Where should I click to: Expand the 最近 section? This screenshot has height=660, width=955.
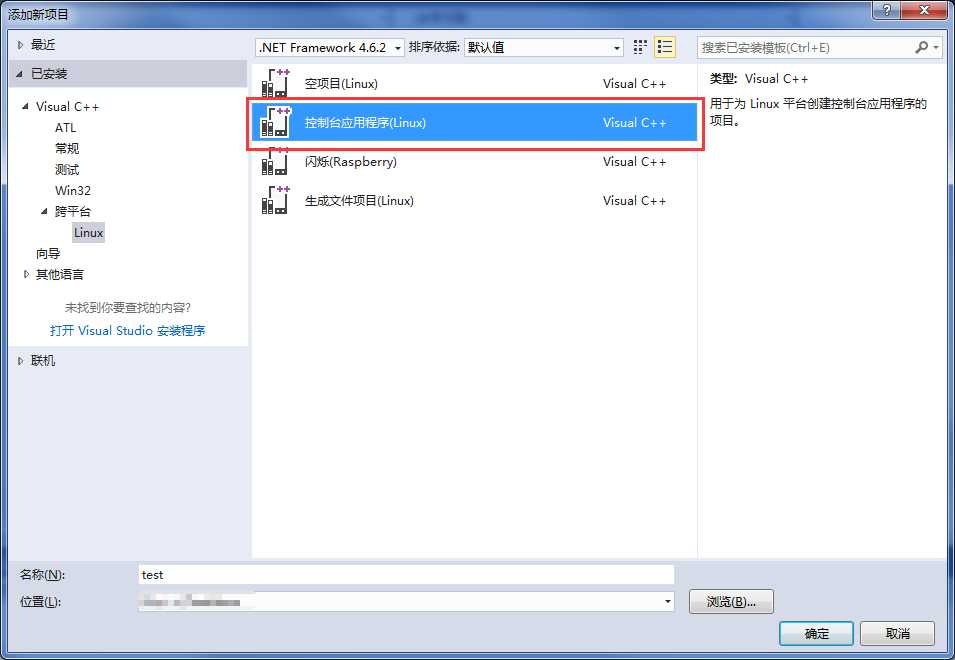pos(21,44)
